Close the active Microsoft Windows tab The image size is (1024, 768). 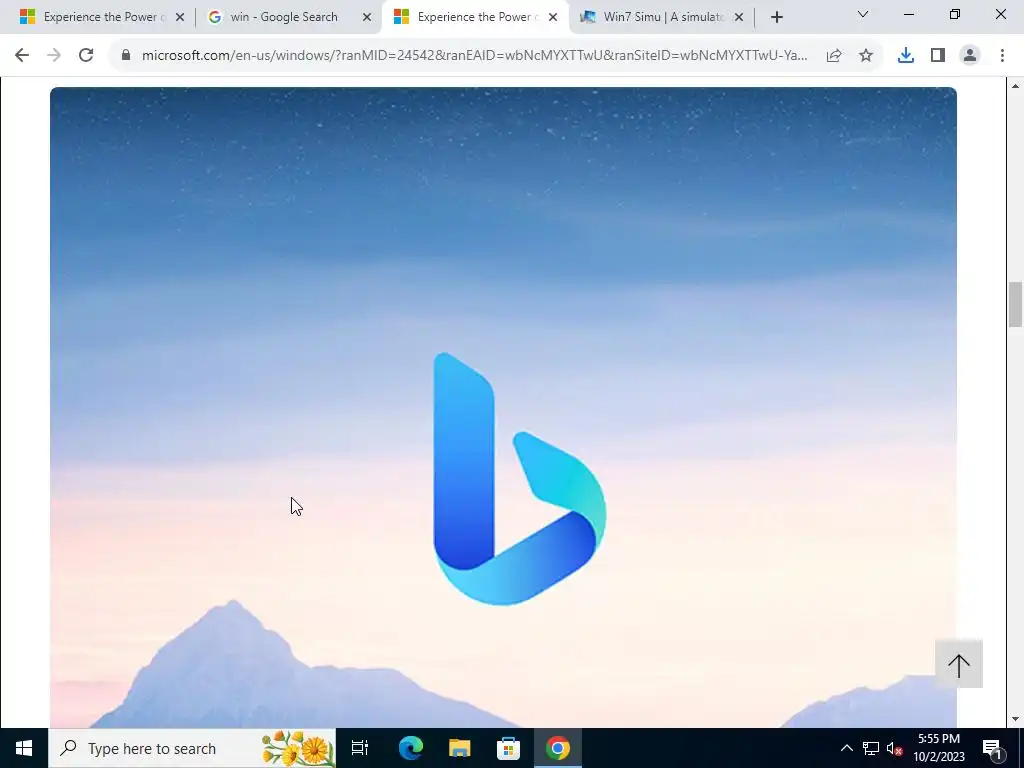553,17
